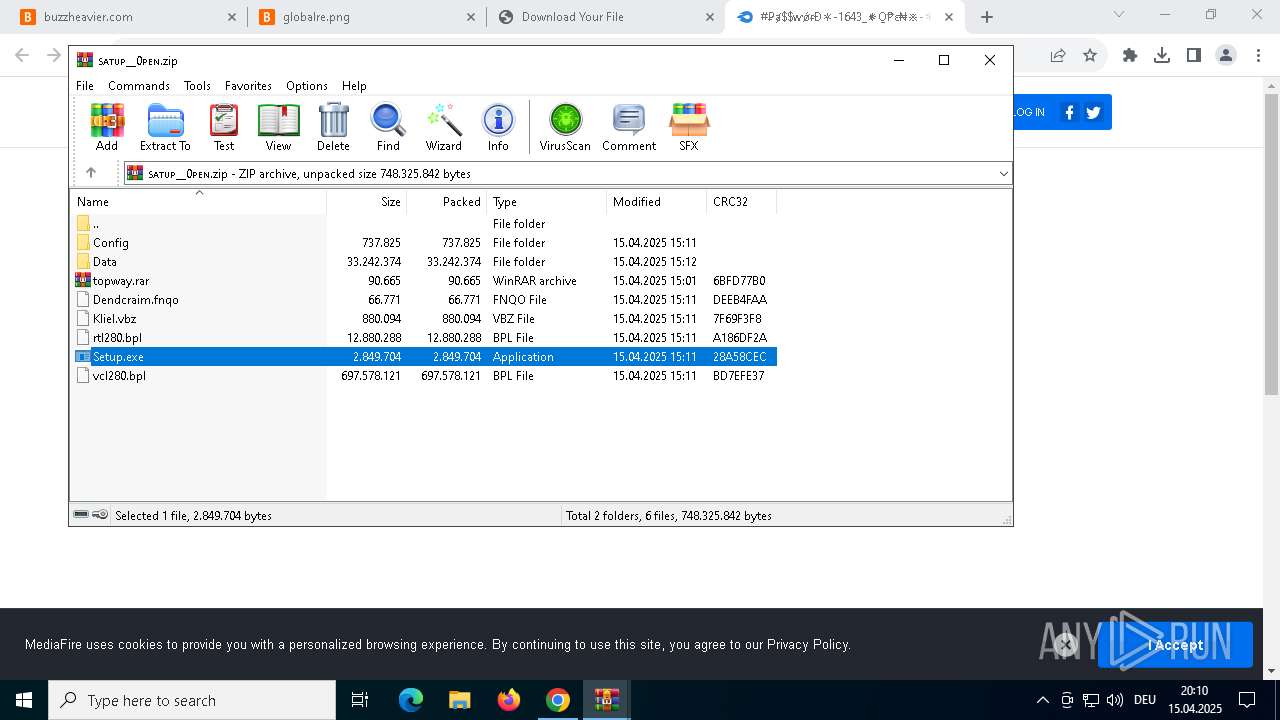Open the Commands menu

point(139,86)
